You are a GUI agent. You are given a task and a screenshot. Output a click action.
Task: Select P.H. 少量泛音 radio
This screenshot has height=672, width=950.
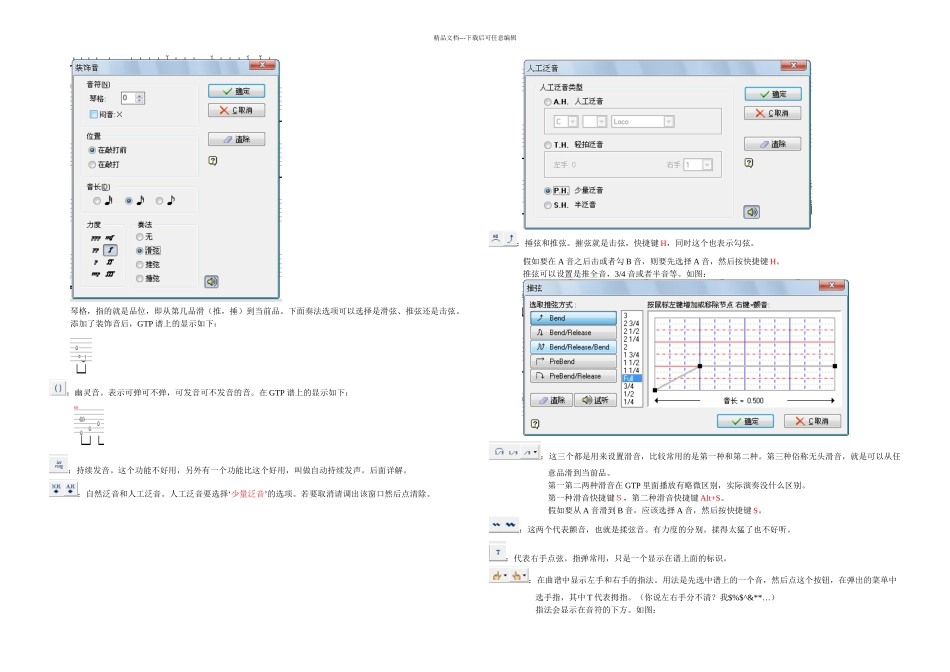[548, 191]
